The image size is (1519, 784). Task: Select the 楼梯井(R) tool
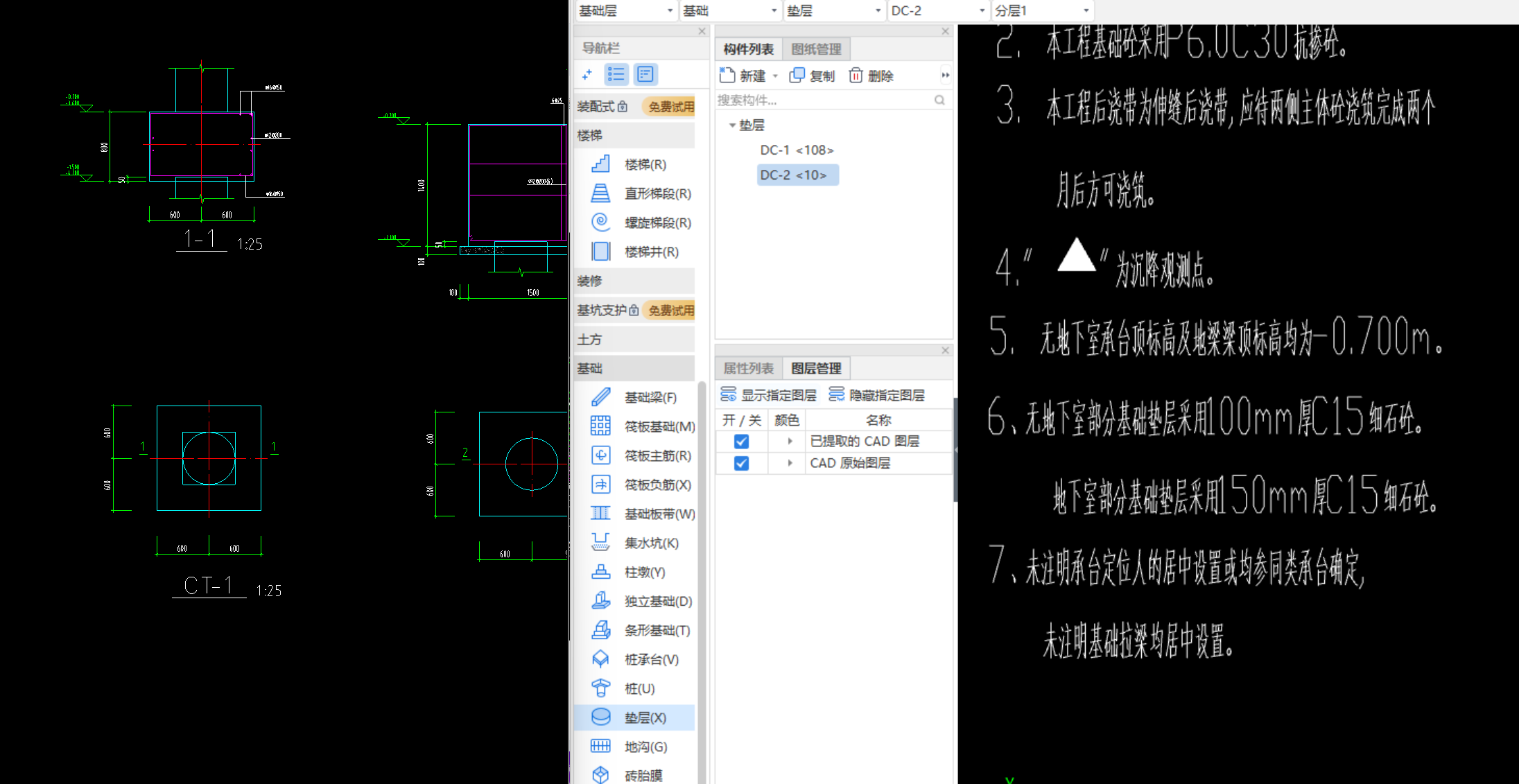pos(634,252)
